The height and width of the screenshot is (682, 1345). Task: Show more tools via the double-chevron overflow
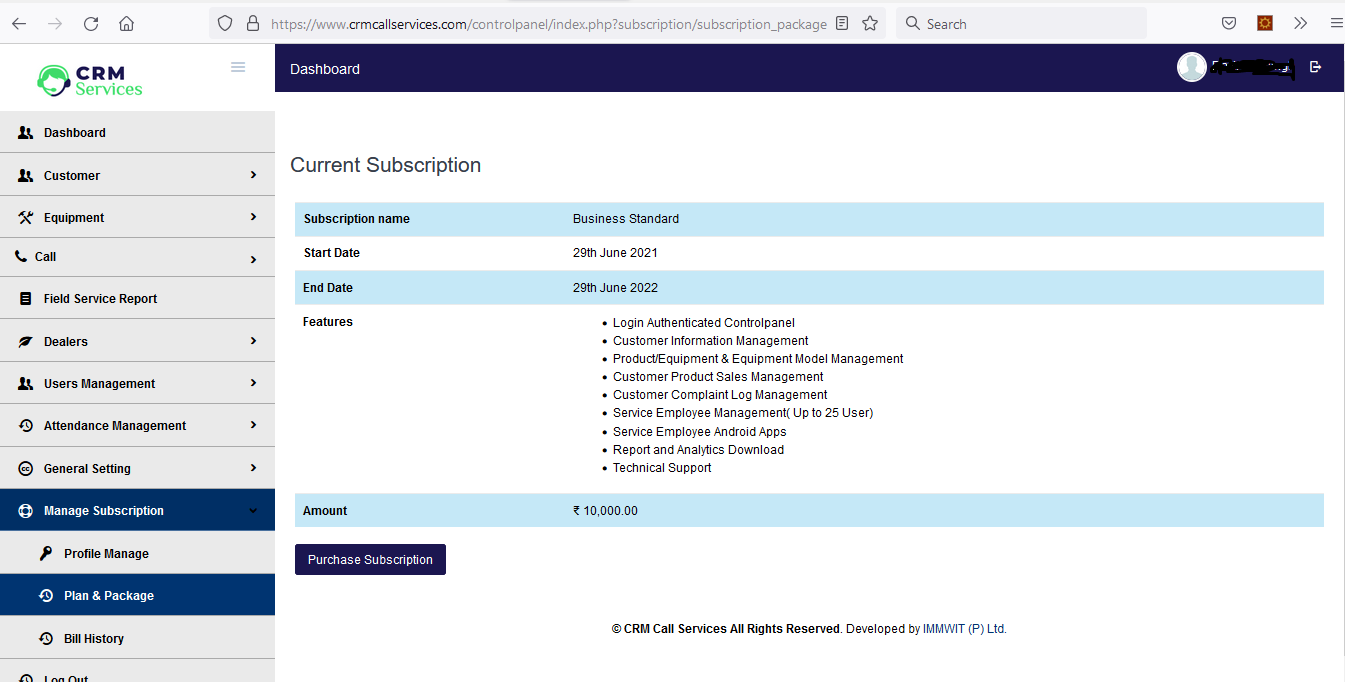pyautogui.click(x=1300, y=23)
